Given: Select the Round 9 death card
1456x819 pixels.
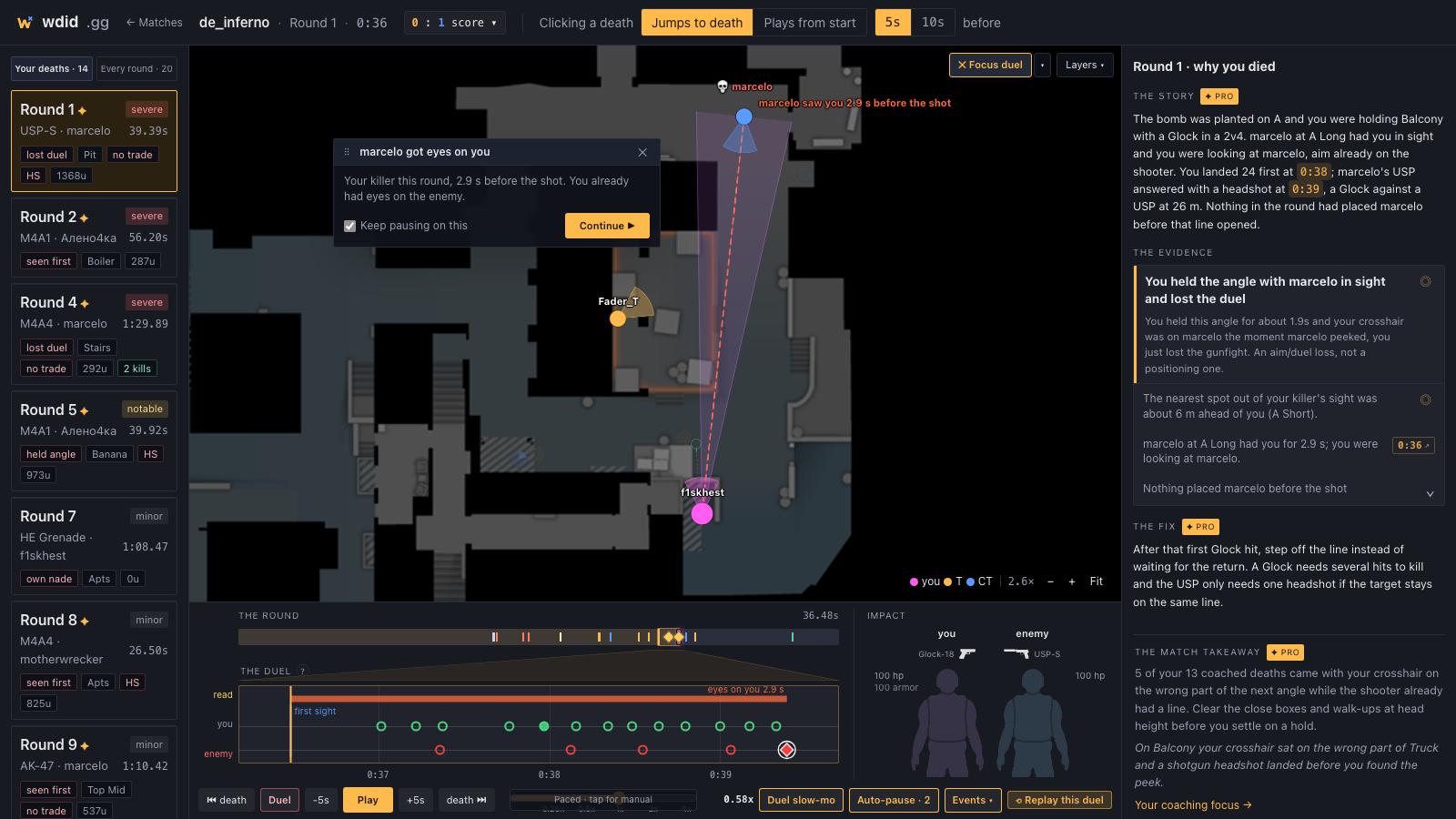Looking at the screenshot, I should click(94, 772).
